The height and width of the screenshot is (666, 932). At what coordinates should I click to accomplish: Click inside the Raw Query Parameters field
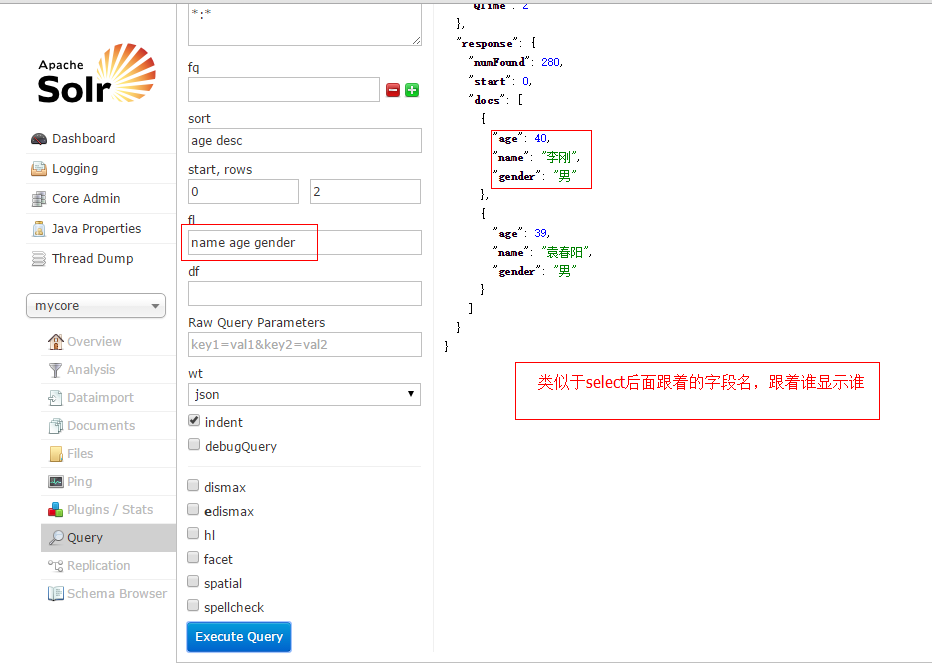tap(303, 344)
